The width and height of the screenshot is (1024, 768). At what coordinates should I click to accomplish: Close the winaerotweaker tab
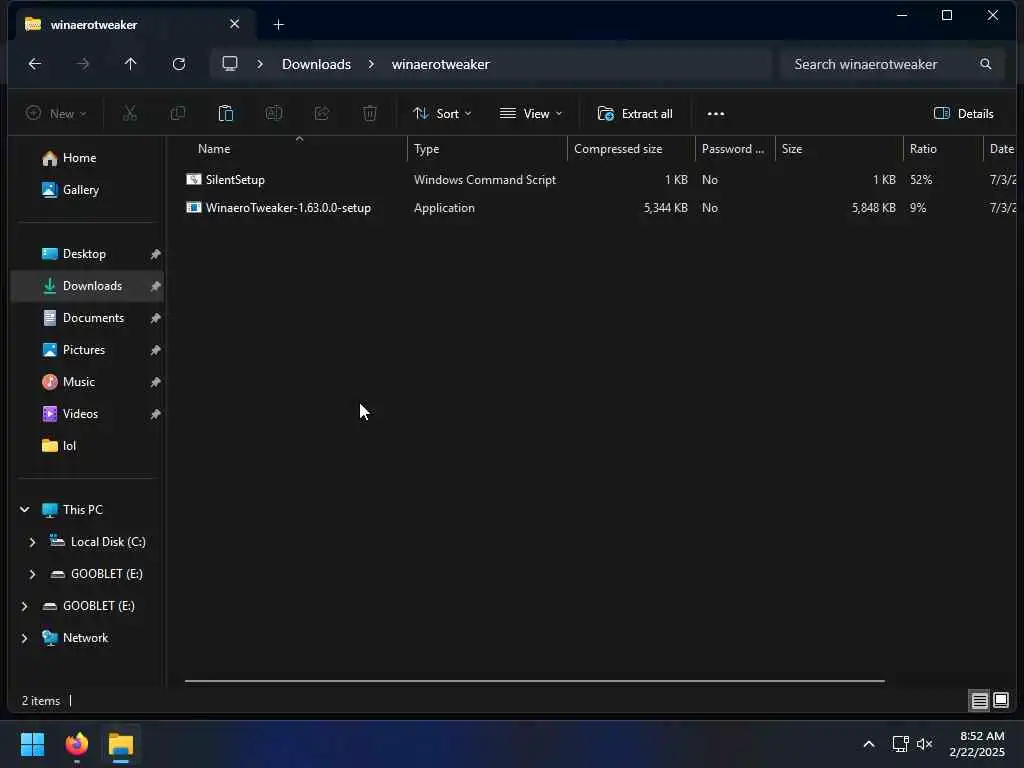point(234,24)
